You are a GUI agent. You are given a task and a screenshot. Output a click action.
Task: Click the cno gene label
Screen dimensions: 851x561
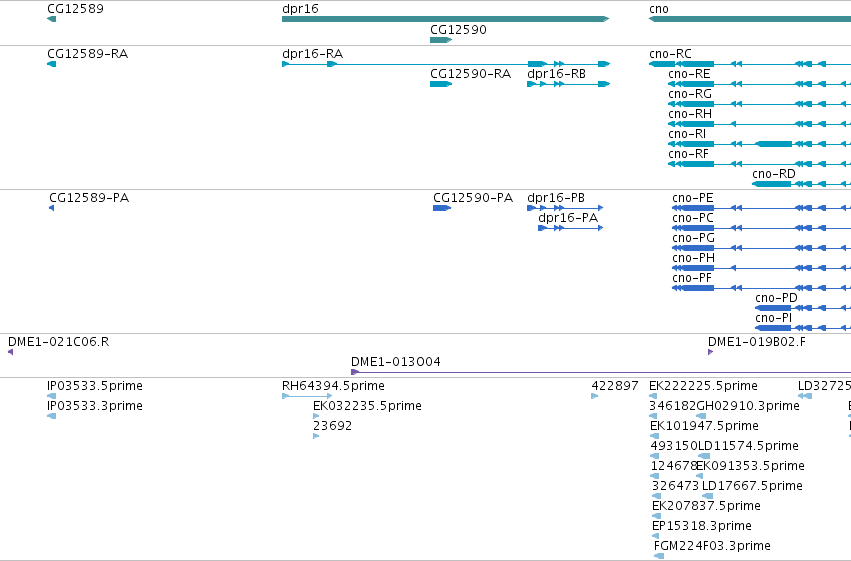pos(659,9)
